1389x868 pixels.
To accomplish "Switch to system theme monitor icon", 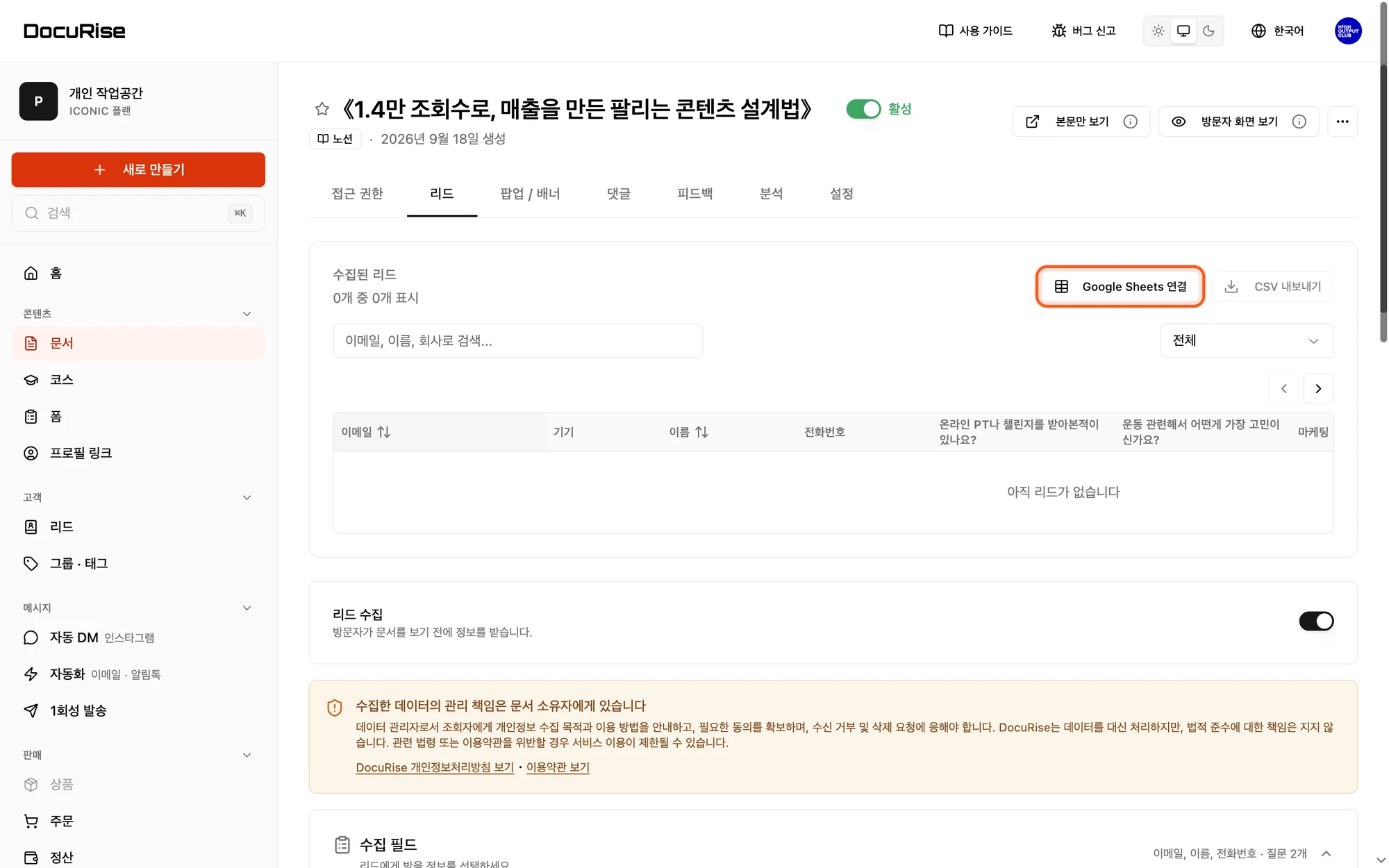I will pos(1183,31).
